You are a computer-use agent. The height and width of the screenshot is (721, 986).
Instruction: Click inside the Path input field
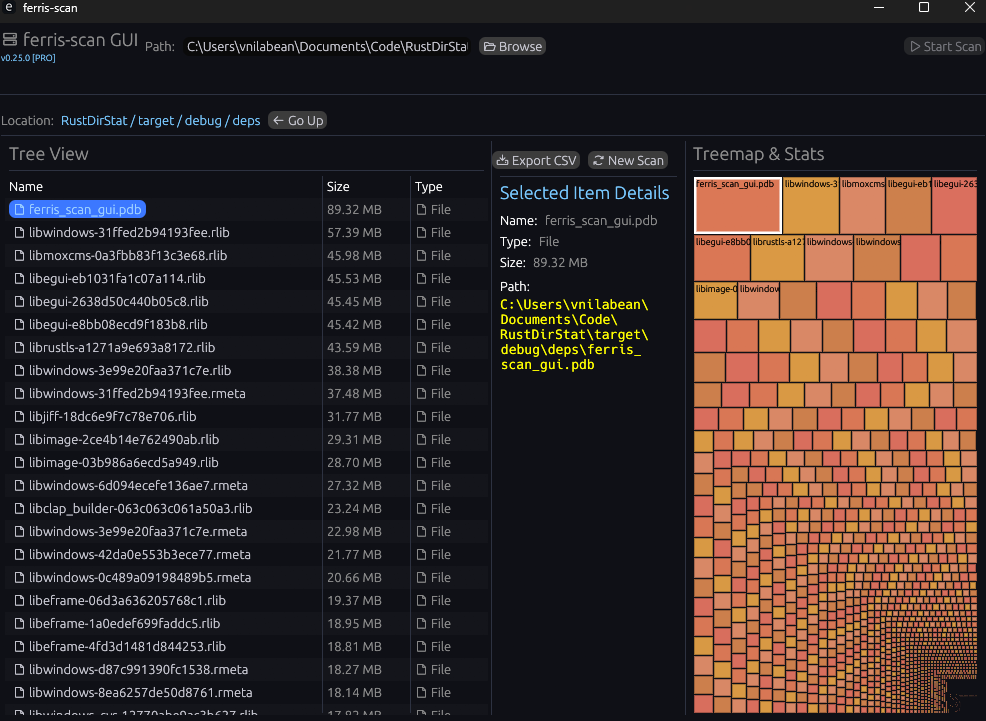327,47
